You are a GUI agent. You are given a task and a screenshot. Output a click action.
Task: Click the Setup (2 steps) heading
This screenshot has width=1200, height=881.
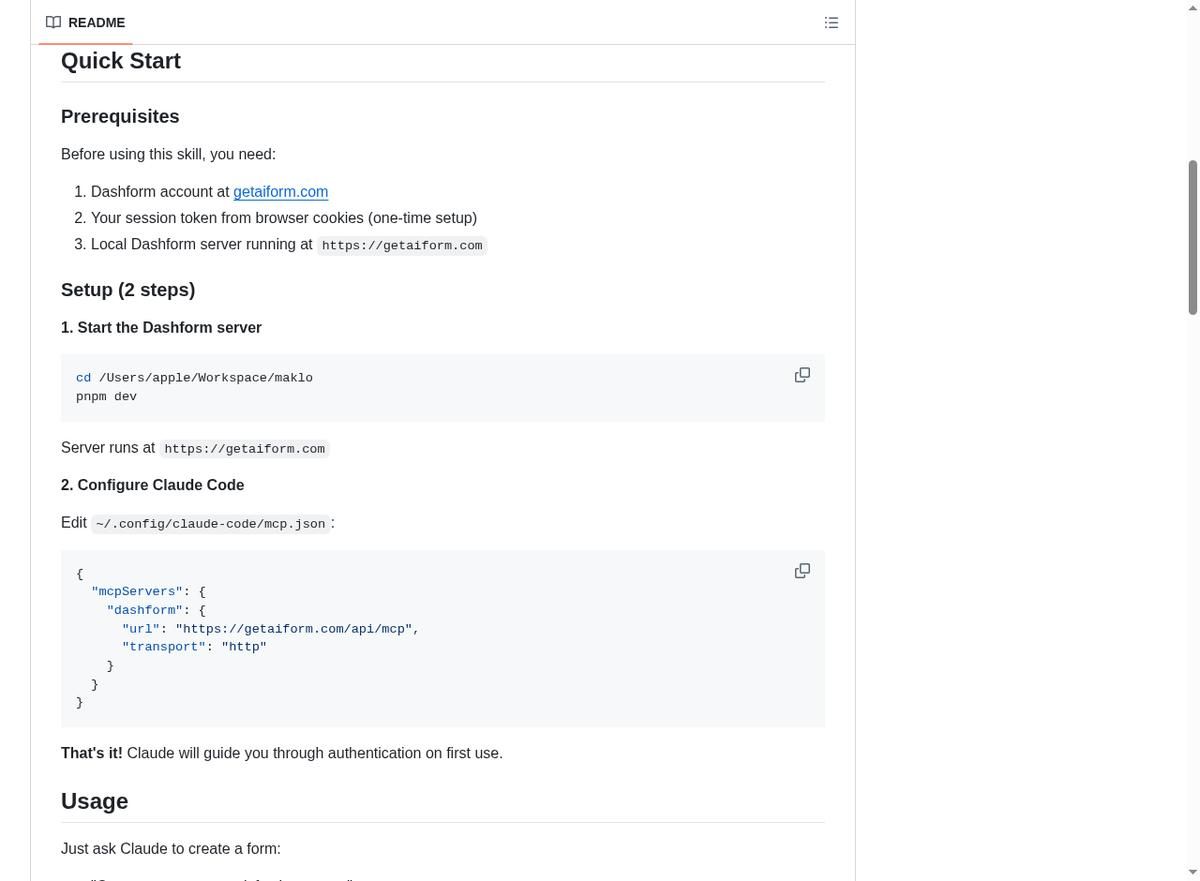click(128, 290)
